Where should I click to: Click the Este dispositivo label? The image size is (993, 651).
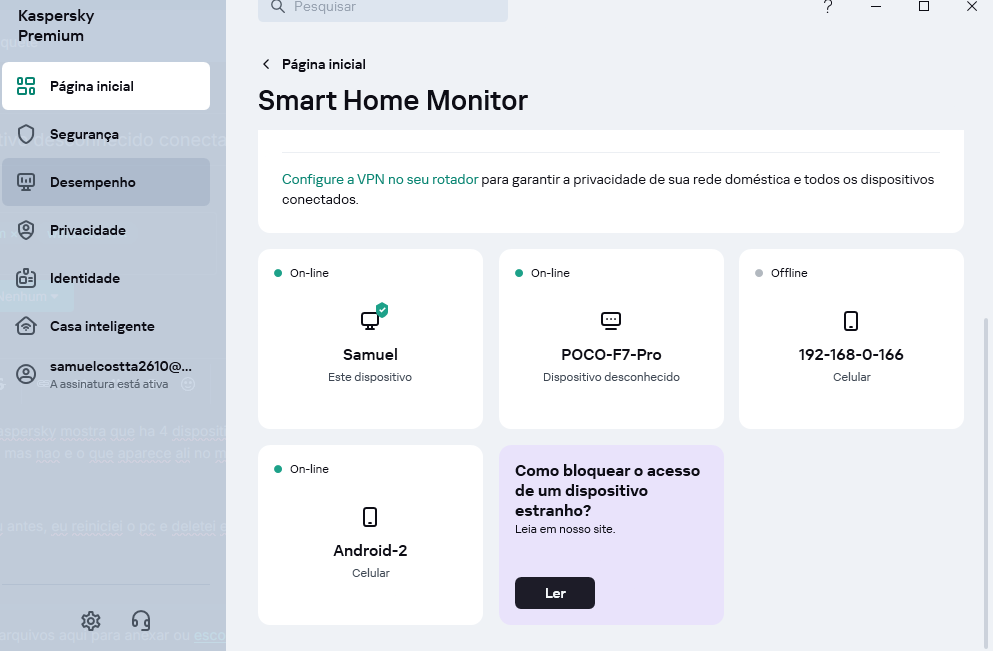point(370,377)
